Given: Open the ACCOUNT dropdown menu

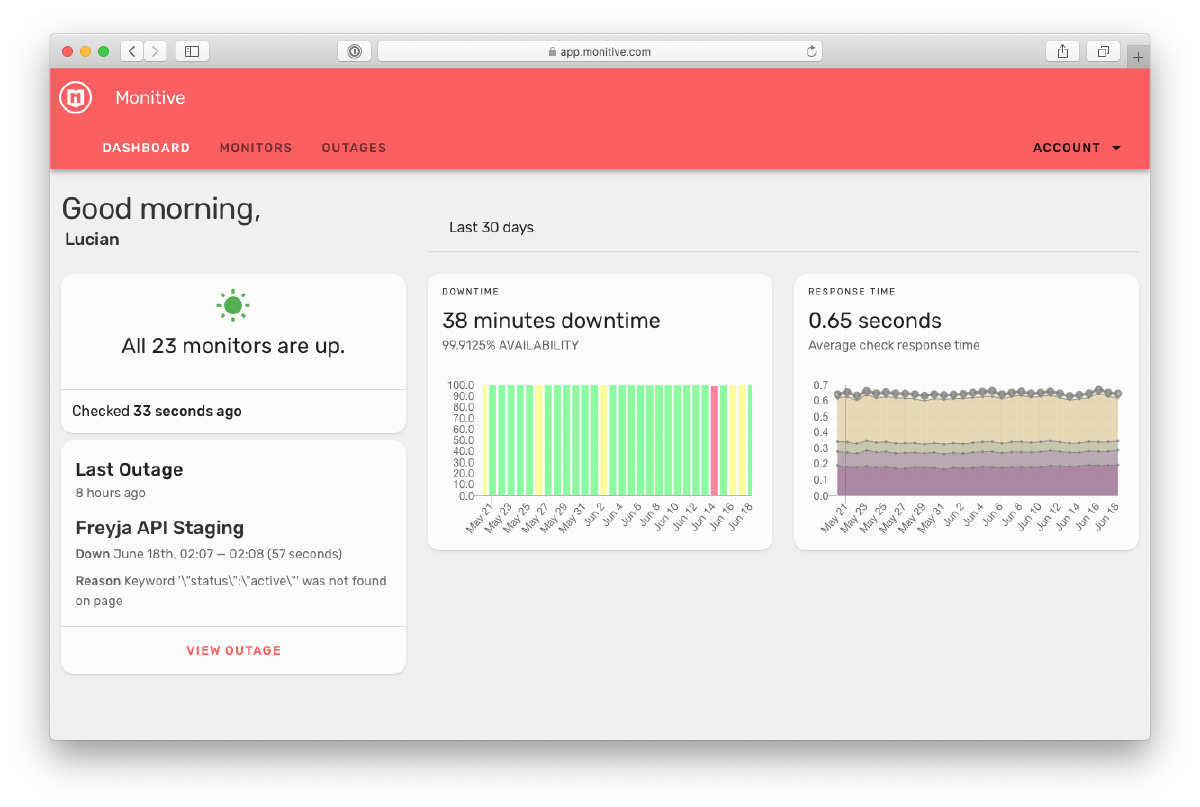Looking at the screenshot, I should pyautogui.click(x=1076, y=147).
